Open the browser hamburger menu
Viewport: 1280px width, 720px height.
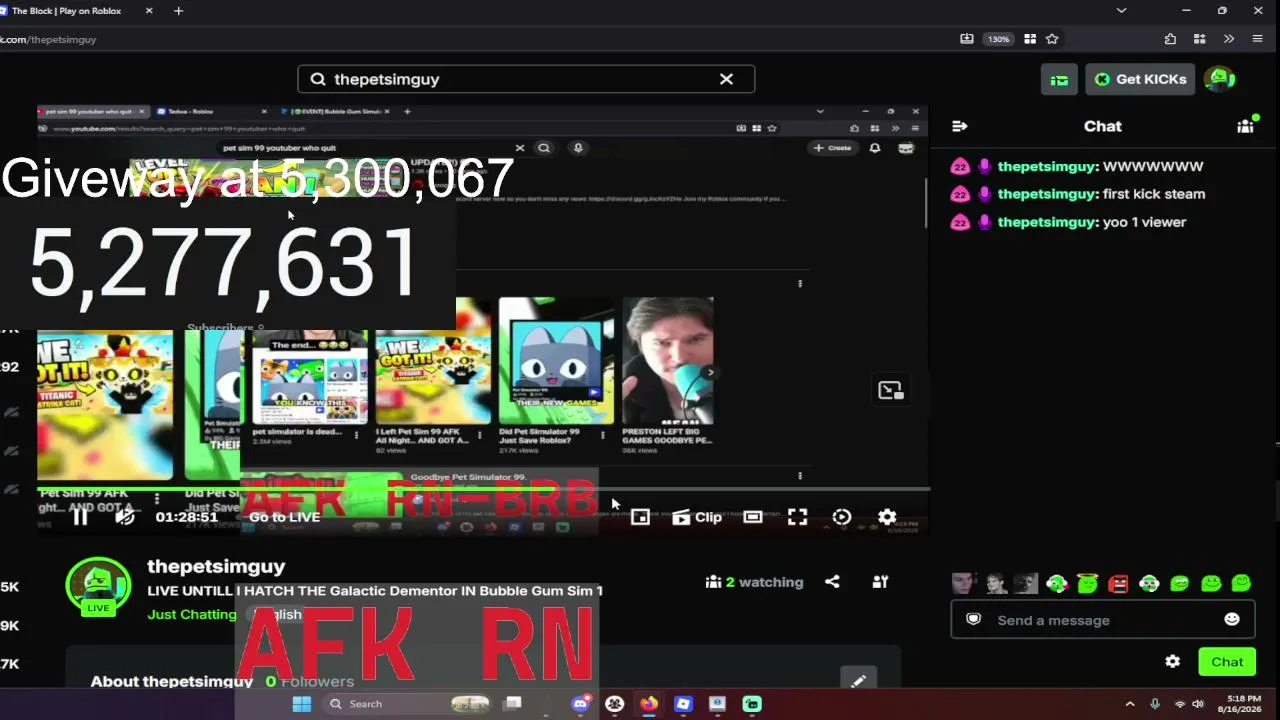coord(1257,39)
